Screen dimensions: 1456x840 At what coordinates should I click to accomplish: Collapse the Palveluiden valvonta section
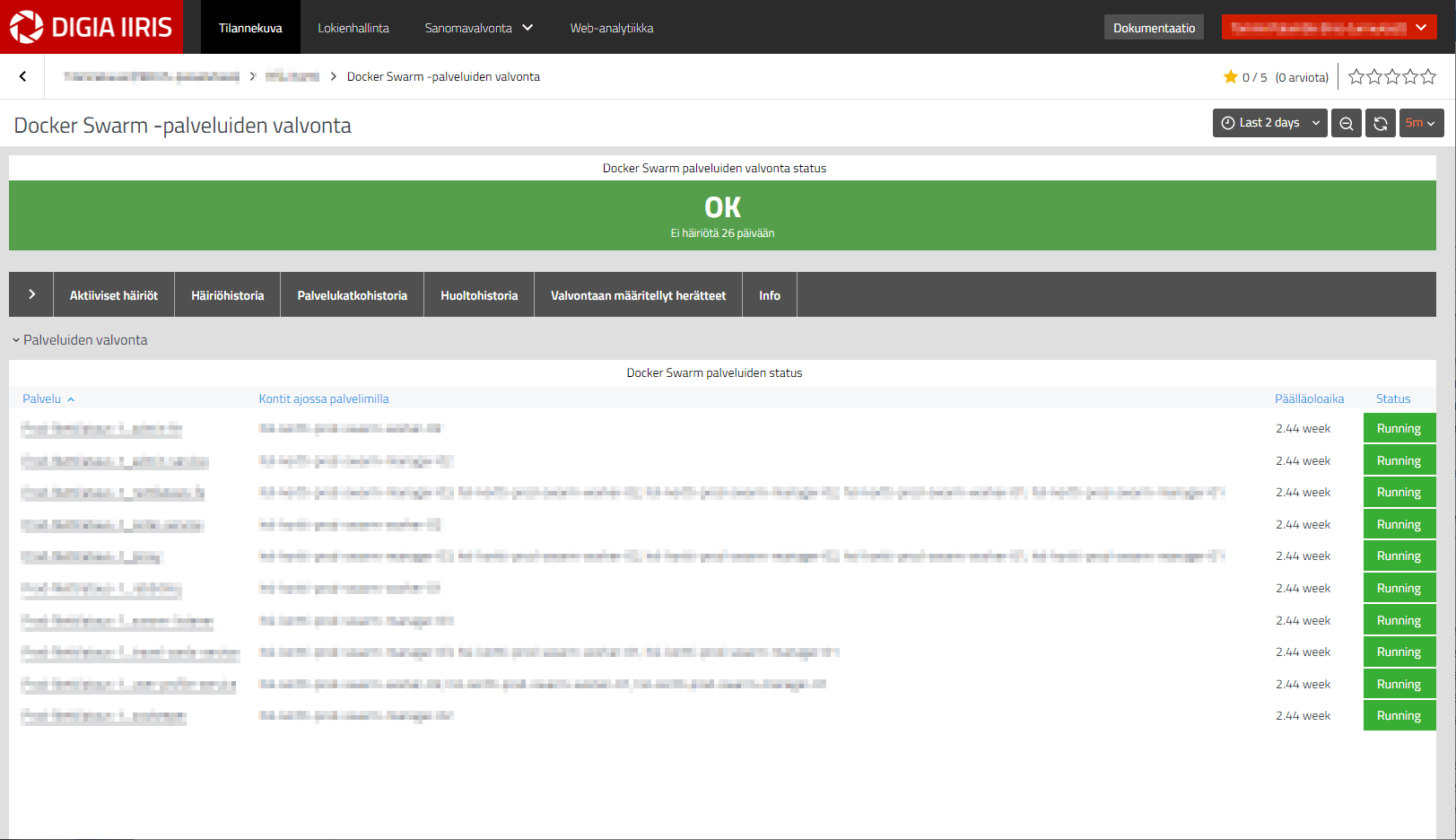coord(80,340)
